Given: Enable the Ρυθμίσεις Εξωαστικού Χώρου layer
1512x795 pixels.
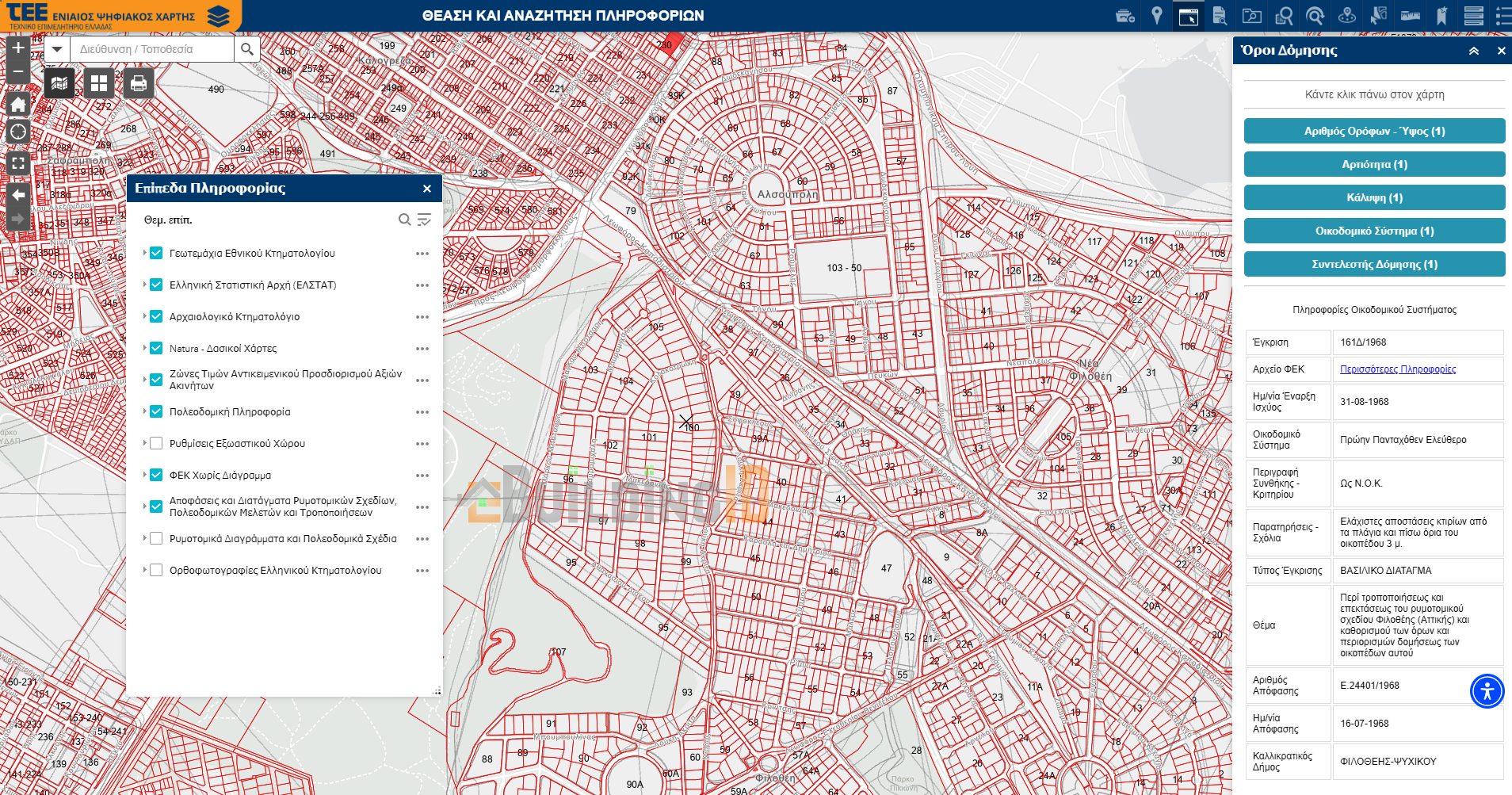Looking at the screenshot, I should 156,444.
